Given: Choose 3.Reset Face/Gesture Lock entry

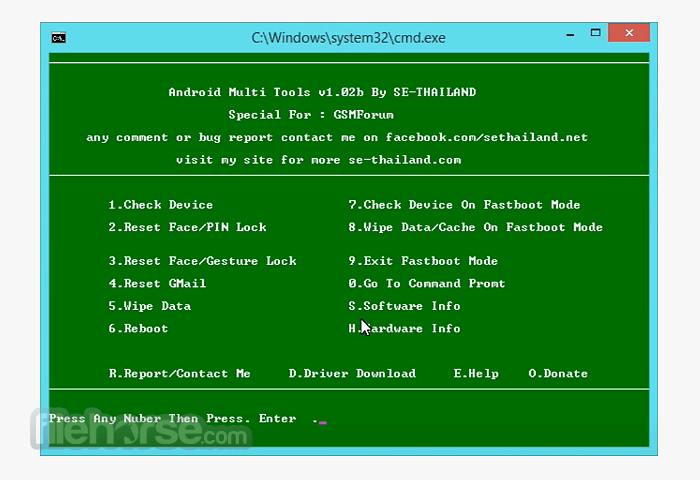Looking at the screenshot, I should [x=202, y=261].
